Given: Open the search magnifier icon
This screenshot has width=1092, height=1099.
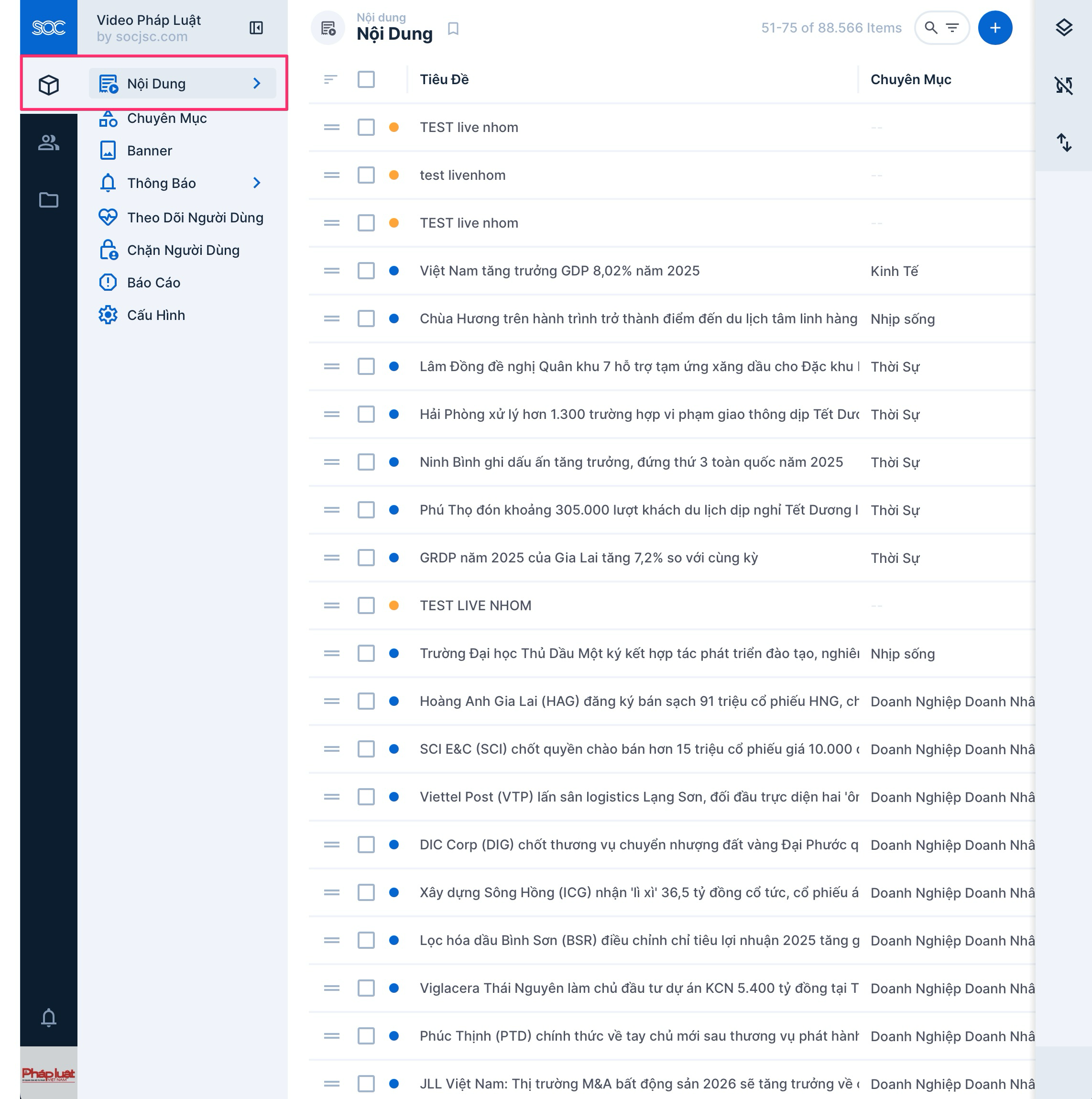Looking at the screenshot, I should tap(930, 28).
